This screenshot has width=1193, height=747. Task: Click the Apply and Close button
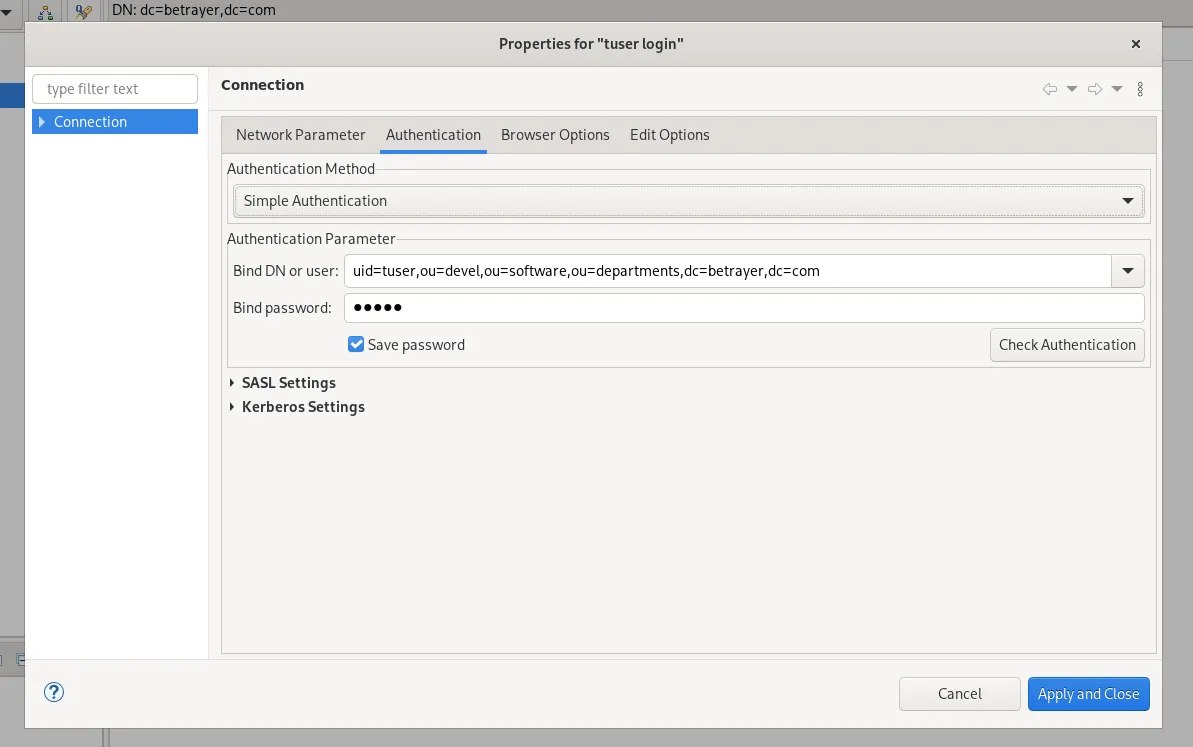(1088, 694)
